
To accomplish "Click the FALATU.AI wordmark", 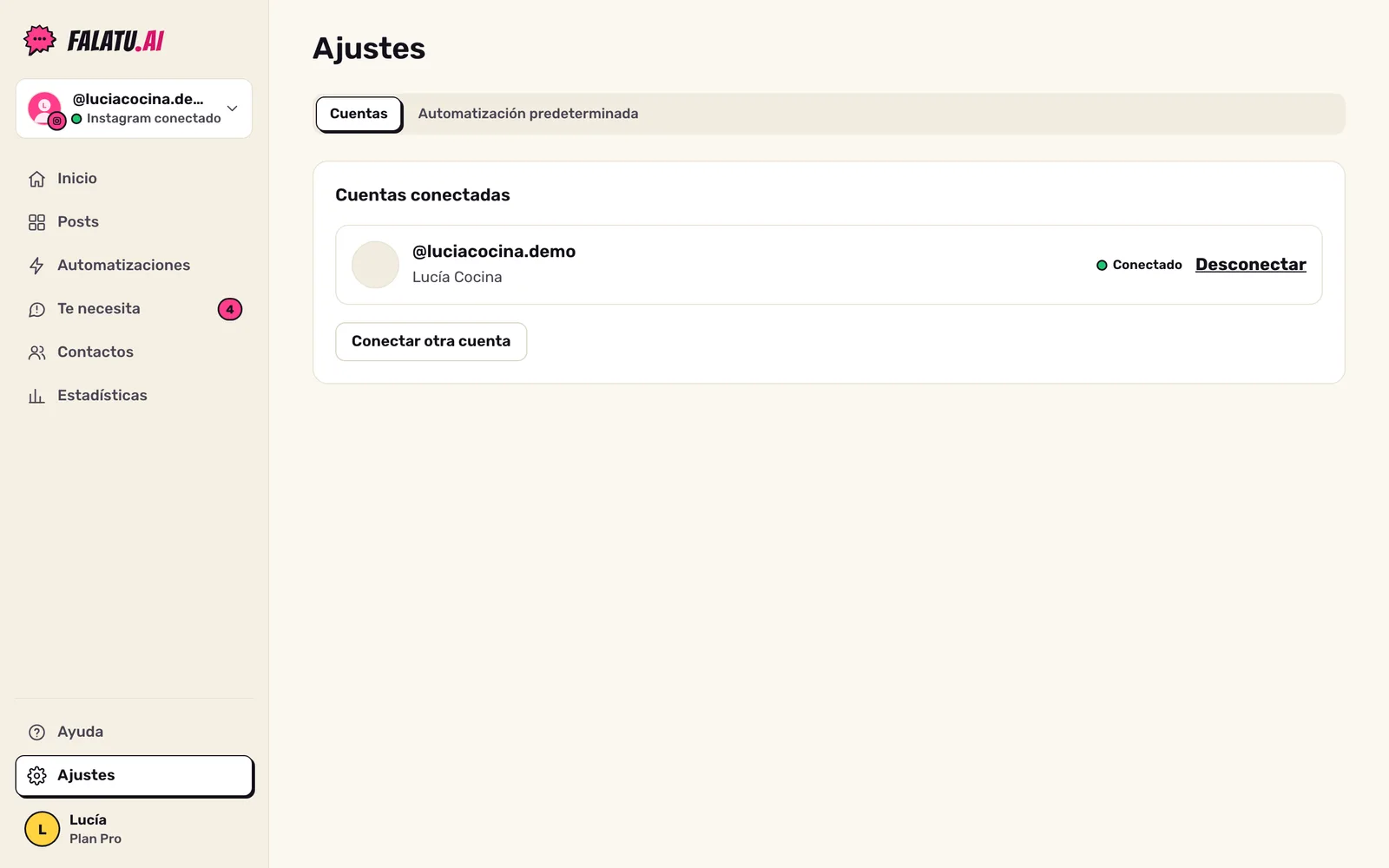I will coord(116,41).
